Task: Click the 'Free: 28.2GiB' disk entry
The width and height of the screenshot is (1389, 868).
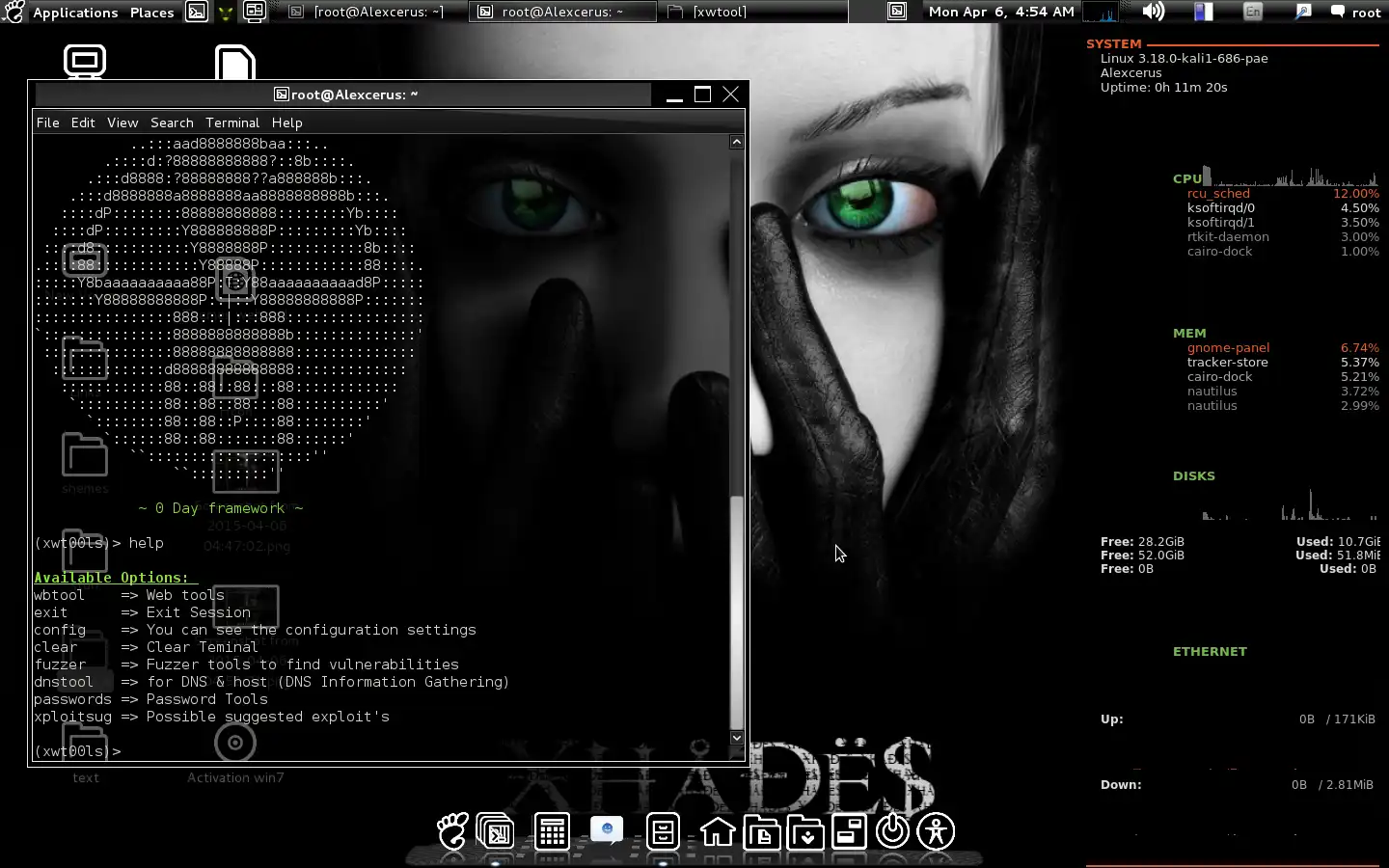Action: pyautogui.click(x=1142, y=542)
